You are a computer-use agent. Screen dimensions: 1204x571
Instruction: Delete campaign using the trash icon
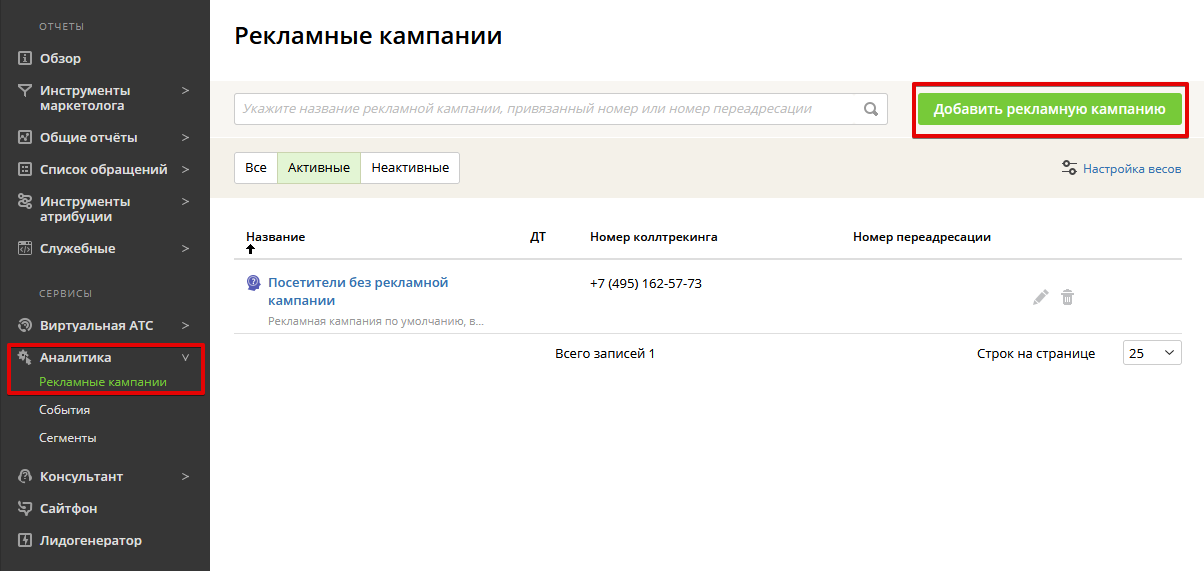coord(1067,297)
